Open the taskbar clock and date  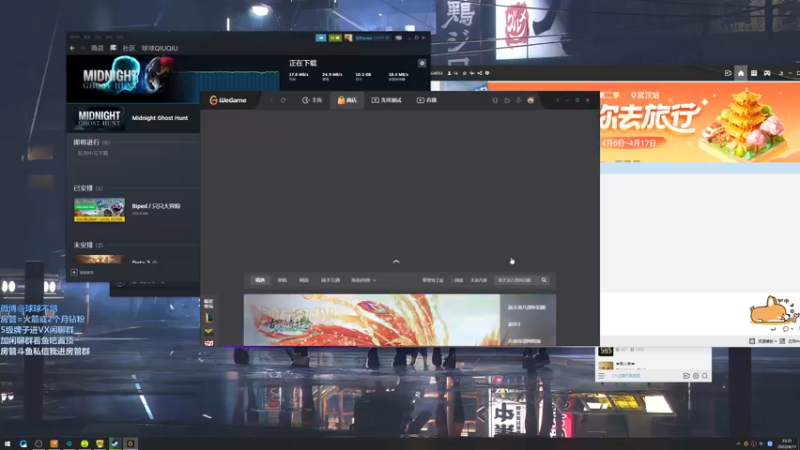787,444
